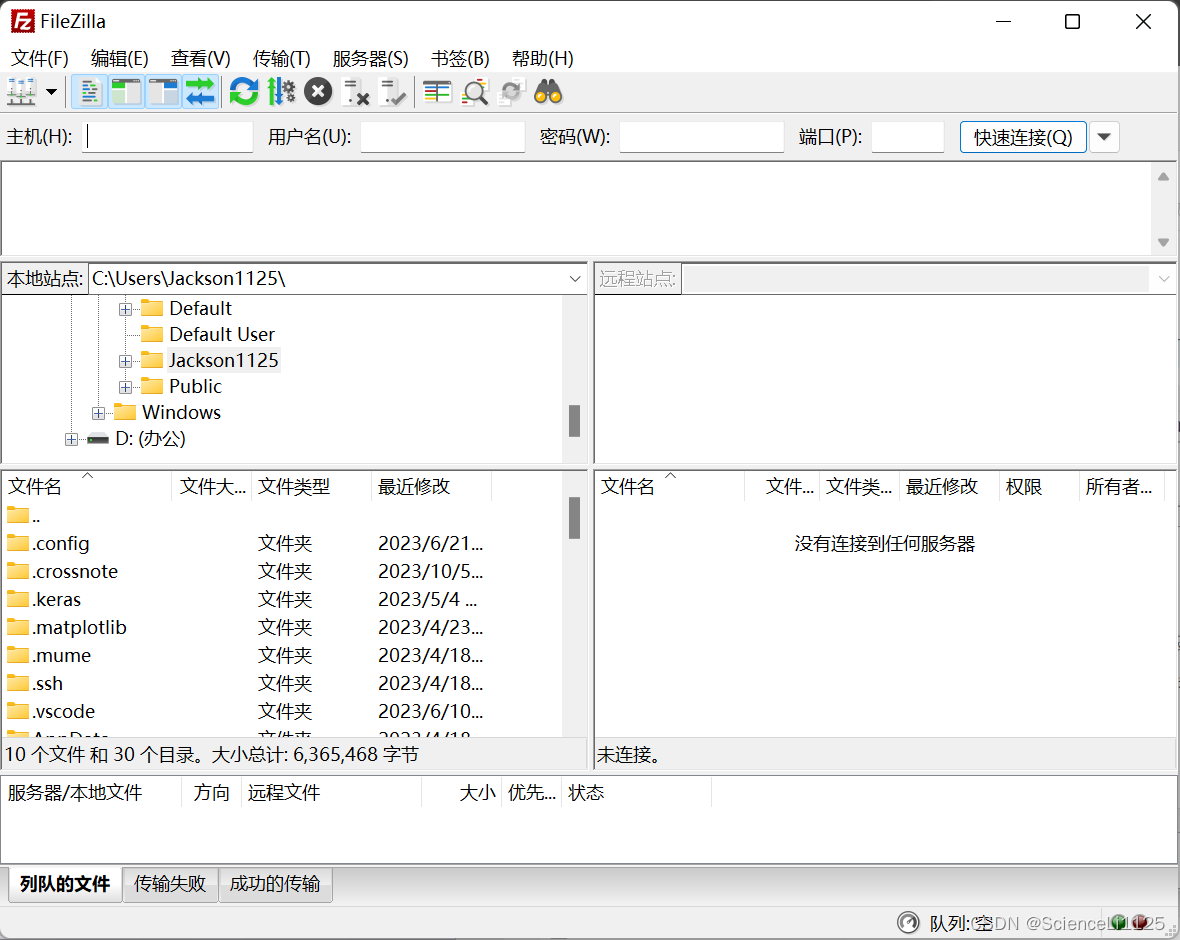Focus the 端口(P) port field
The height and width of the screenshot is (940, 1180).
click(x=908, y=137)
